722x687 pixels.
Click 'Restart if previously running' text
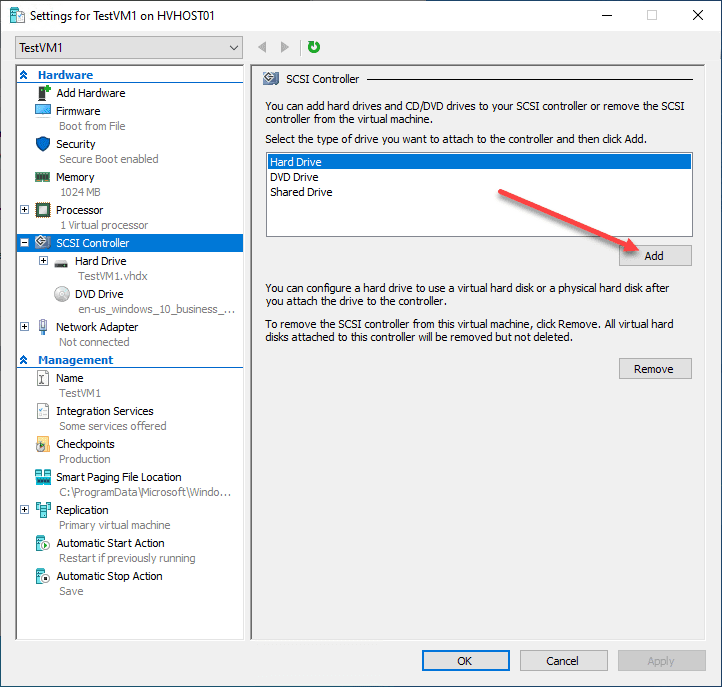[127, 558]
